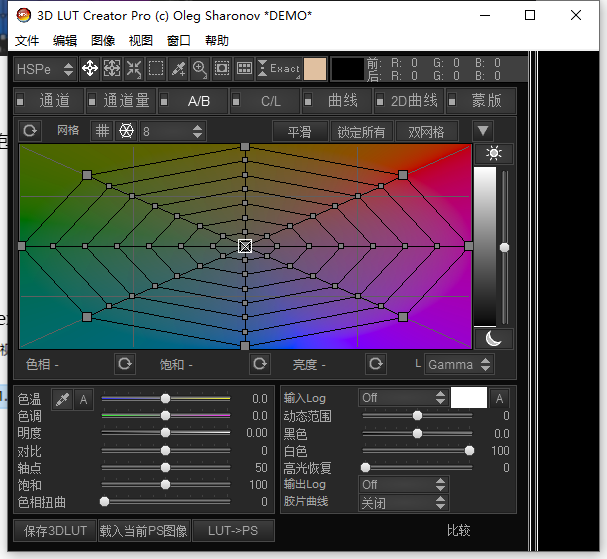Open the 编辑 menu

pos(65,40)
